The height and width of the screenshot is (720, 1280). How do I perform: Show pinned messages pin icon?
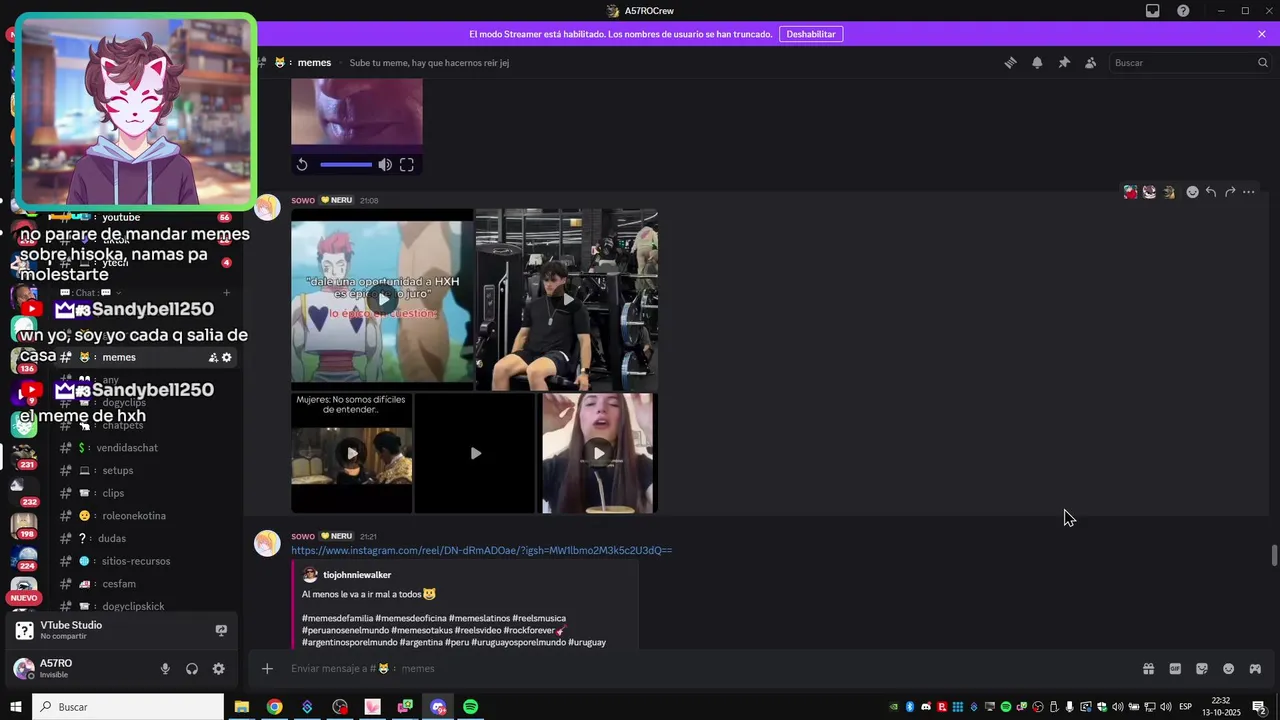coord(1064,62)
